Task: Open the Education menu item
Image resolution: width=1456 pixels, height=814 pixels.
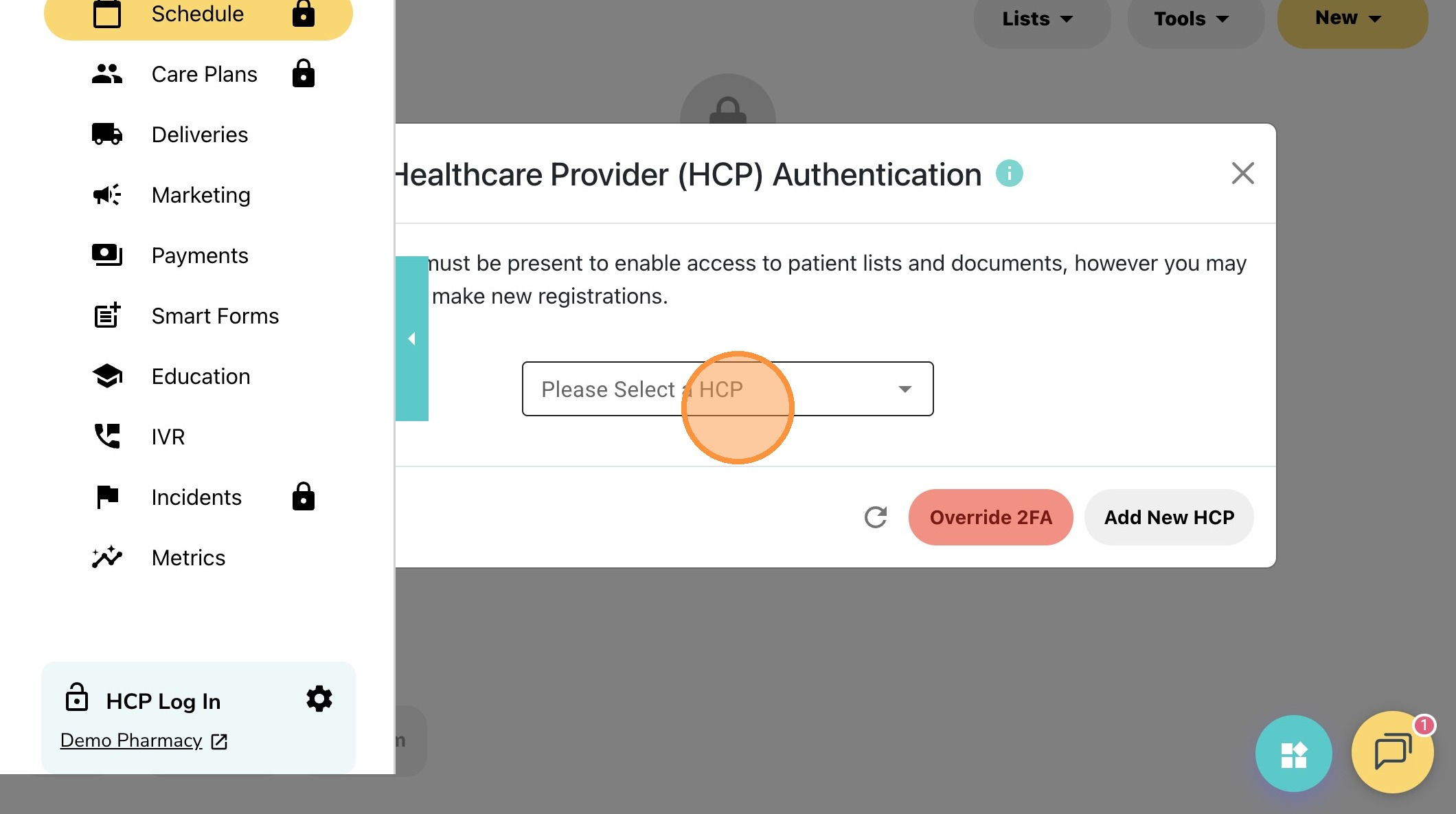Action: [x=201, y=376]
